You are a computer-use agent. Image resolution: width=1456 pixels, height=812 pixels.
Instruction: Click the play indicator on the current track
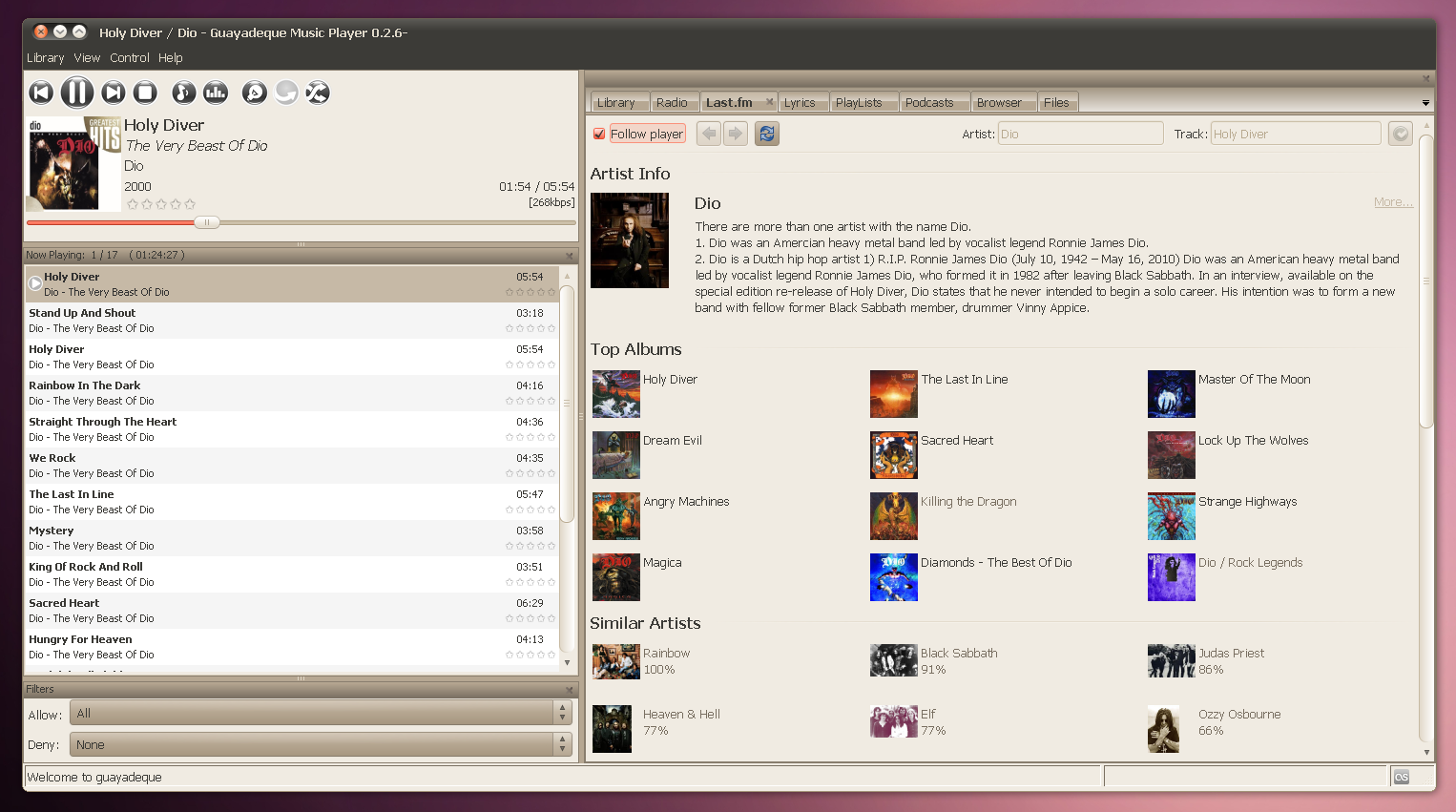(x=35, y=283)
